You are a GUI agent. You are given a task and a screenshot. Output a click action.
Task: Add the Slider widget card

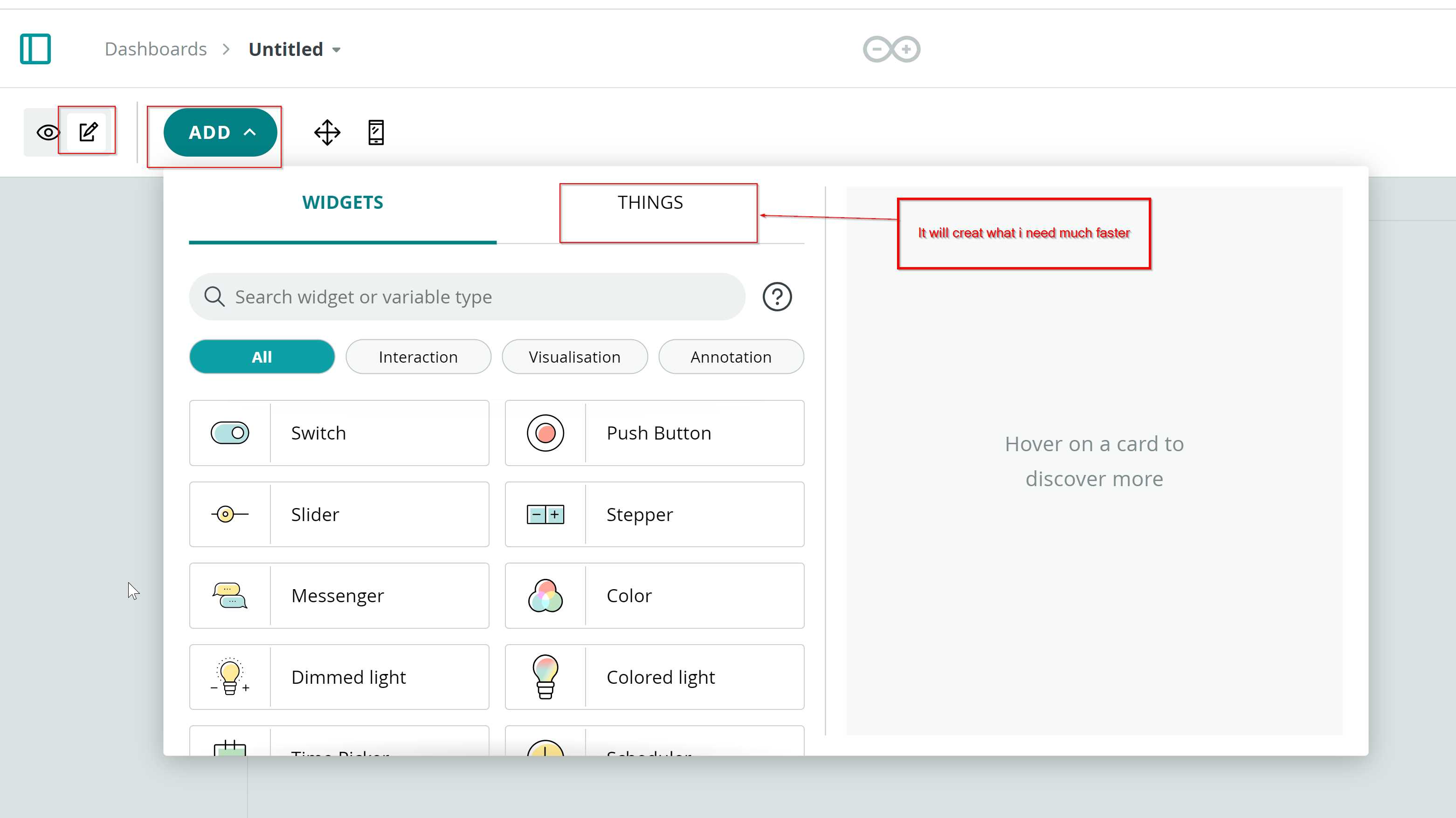tap(339, 514)
